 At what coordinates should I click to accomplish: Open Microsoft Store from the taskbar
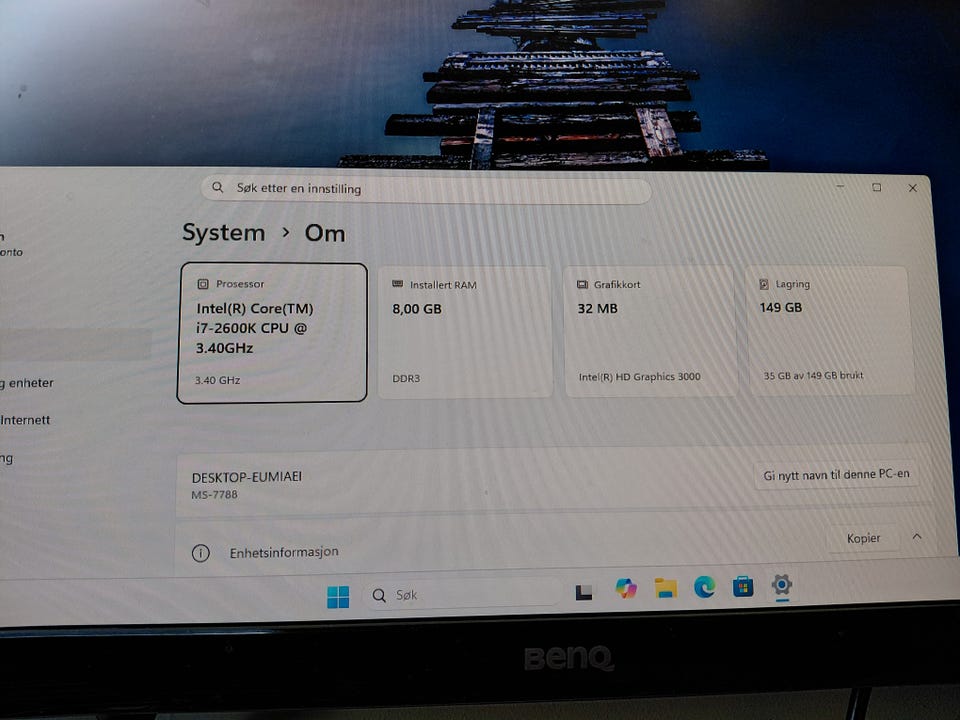[743, 587]
